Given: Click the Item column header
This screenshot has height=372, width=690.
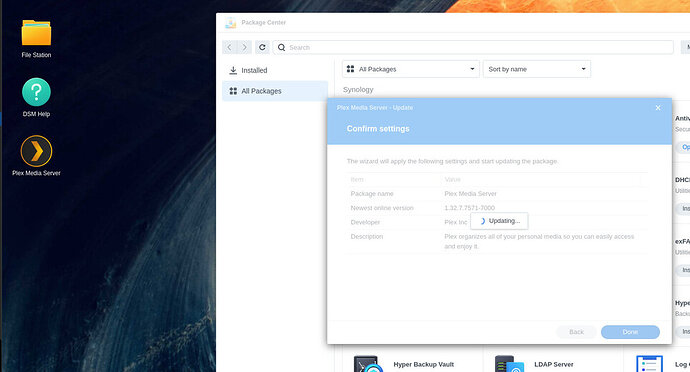Looking at the screenshot, I should pyautogui.click(x=357, y=180).
